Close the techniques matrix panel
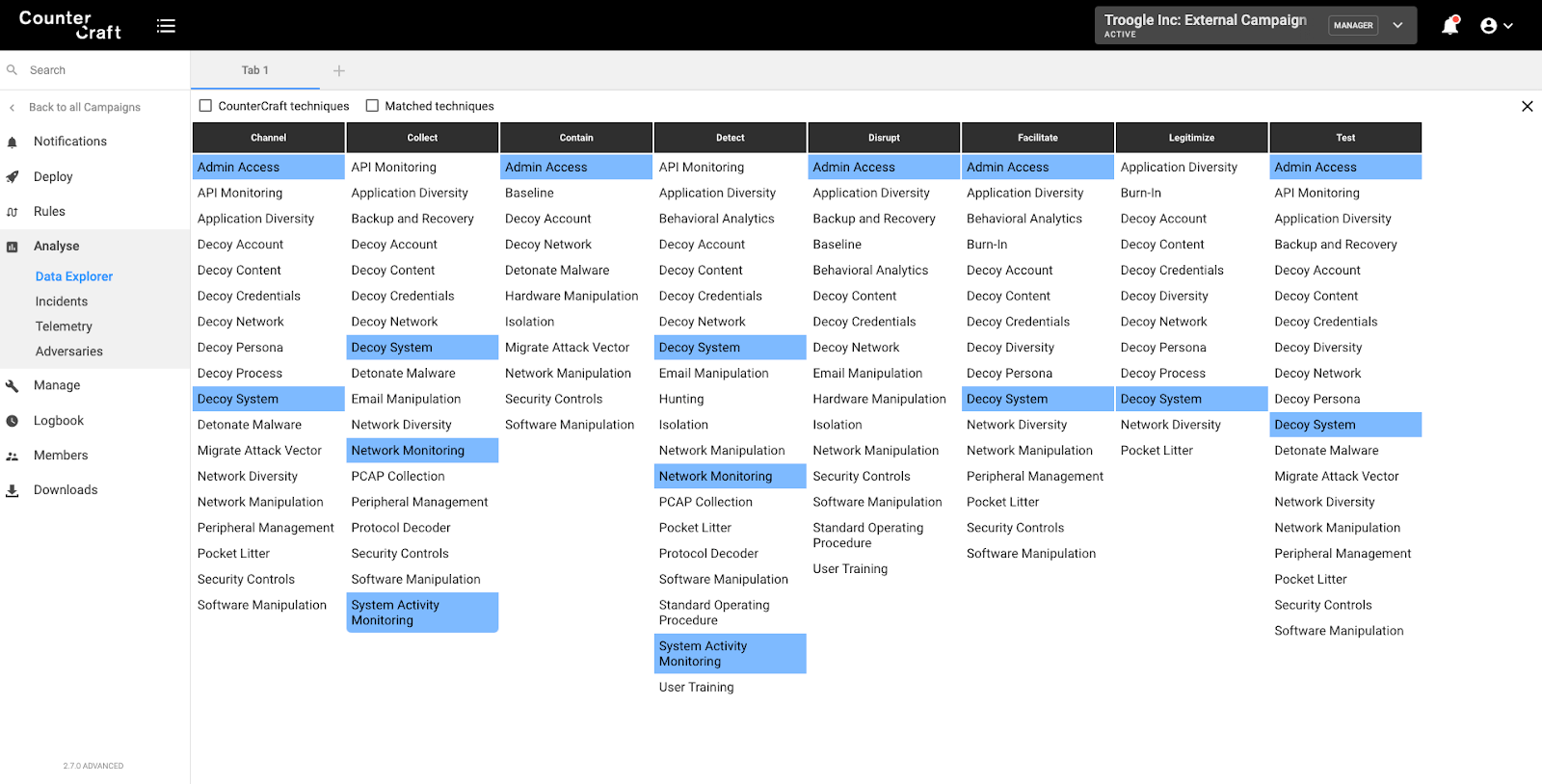 pos(1527,106)
